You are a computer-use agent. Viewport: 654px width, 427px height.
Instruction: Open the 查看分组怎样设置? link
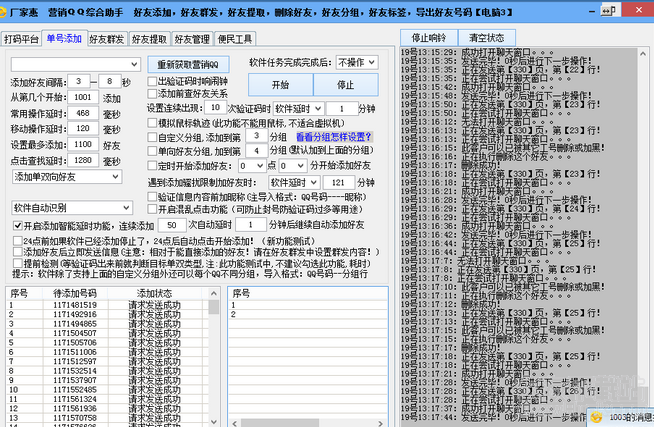tap(334, 137)
